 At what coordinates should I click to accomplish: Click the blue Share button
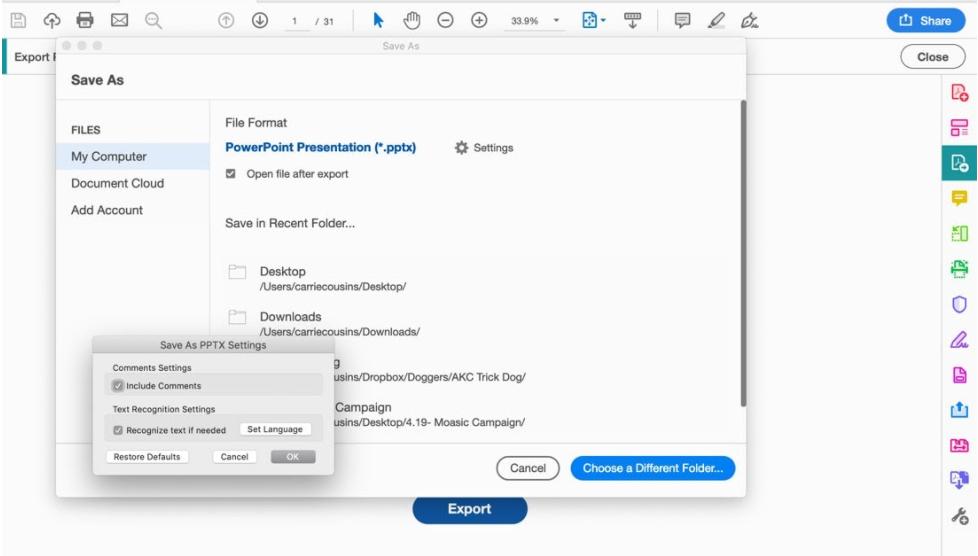click(x=926, y=21)
